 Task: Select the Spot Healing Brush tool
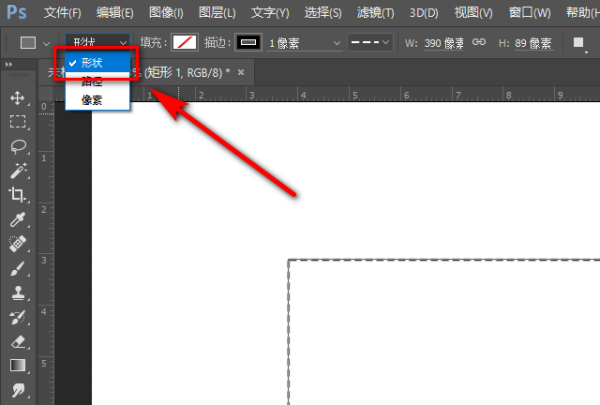18,244
